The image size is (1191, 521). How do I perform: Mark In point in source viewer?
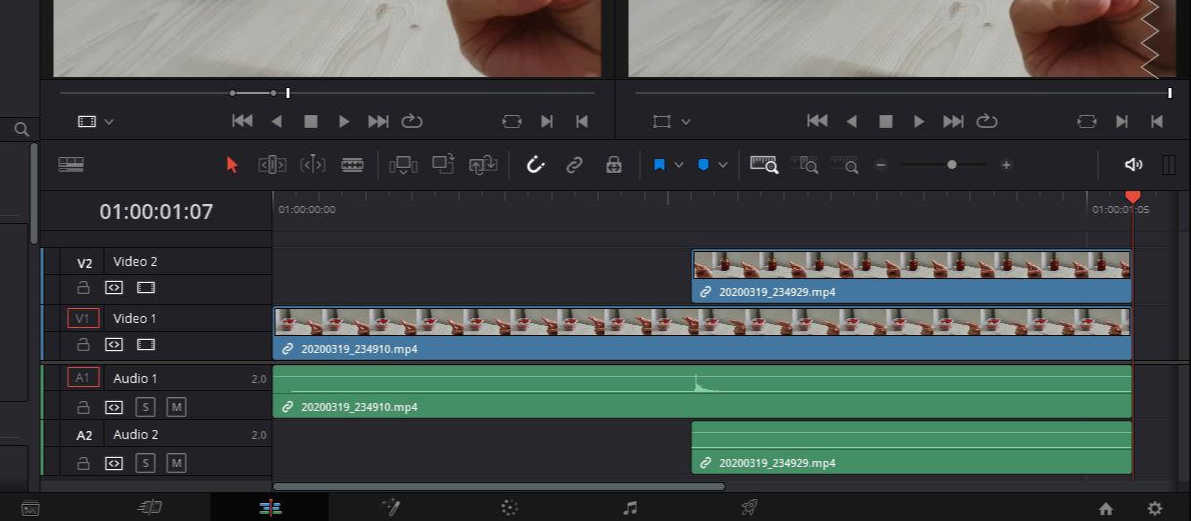tap(547, 122)
